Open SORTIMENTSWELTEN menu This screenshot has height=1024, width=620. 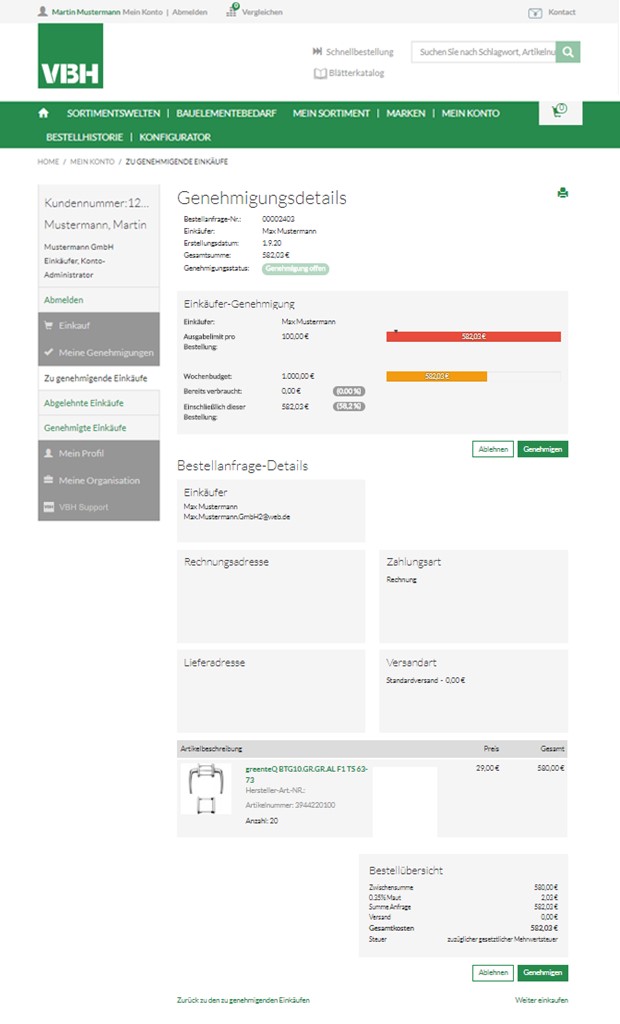point(114,113)
